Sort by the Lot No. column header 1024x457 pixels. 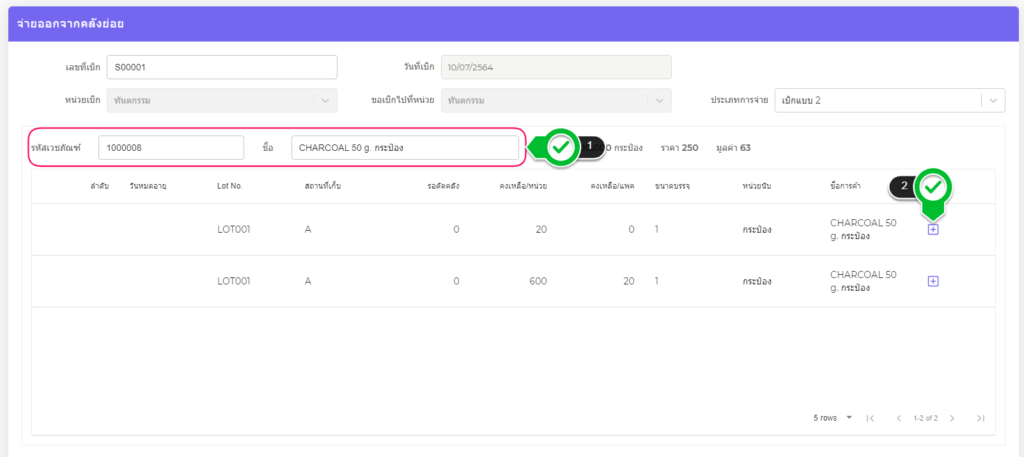click(229, 186)
